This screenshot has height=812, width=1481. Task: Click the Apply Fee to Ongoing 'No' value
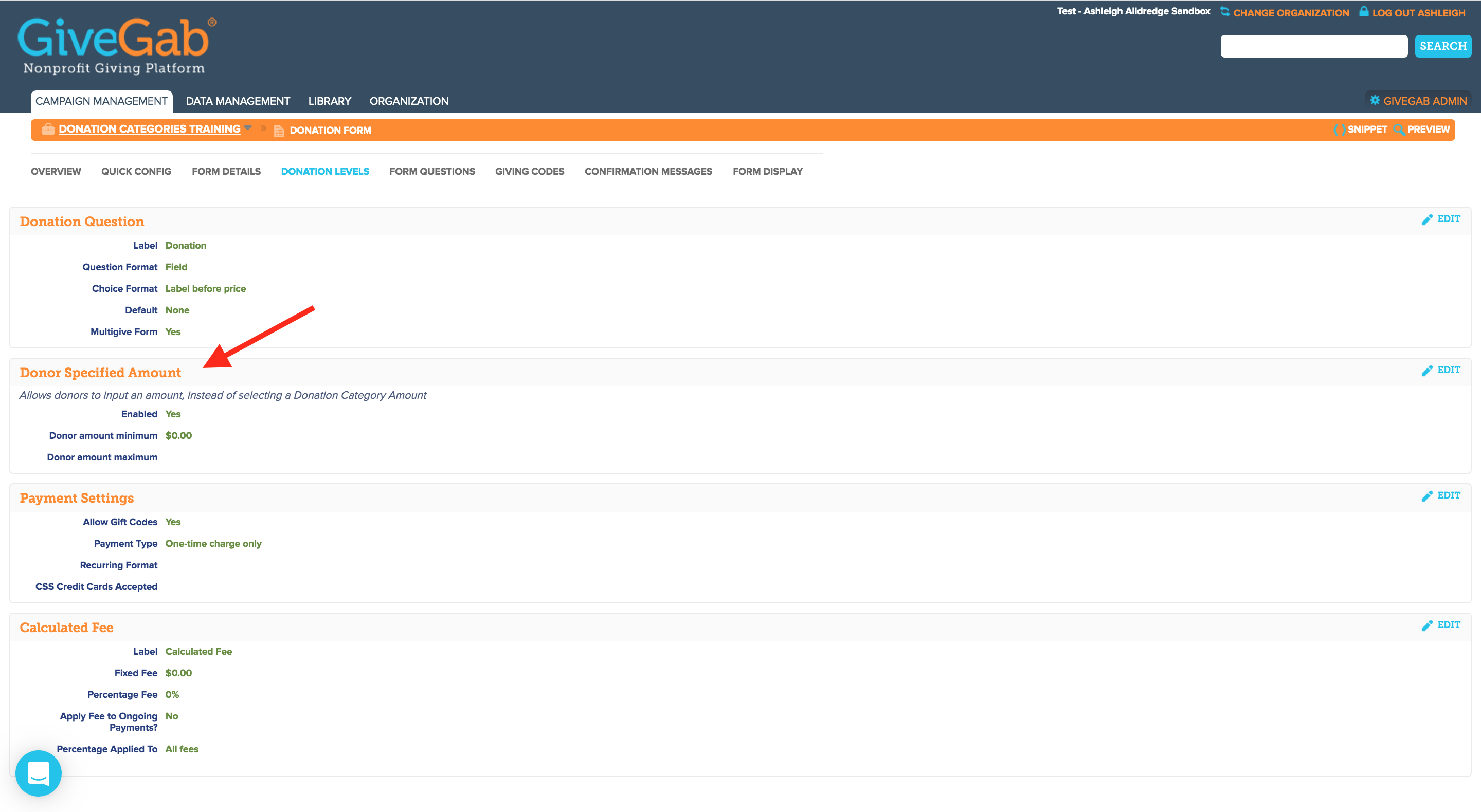pos(171,716)
